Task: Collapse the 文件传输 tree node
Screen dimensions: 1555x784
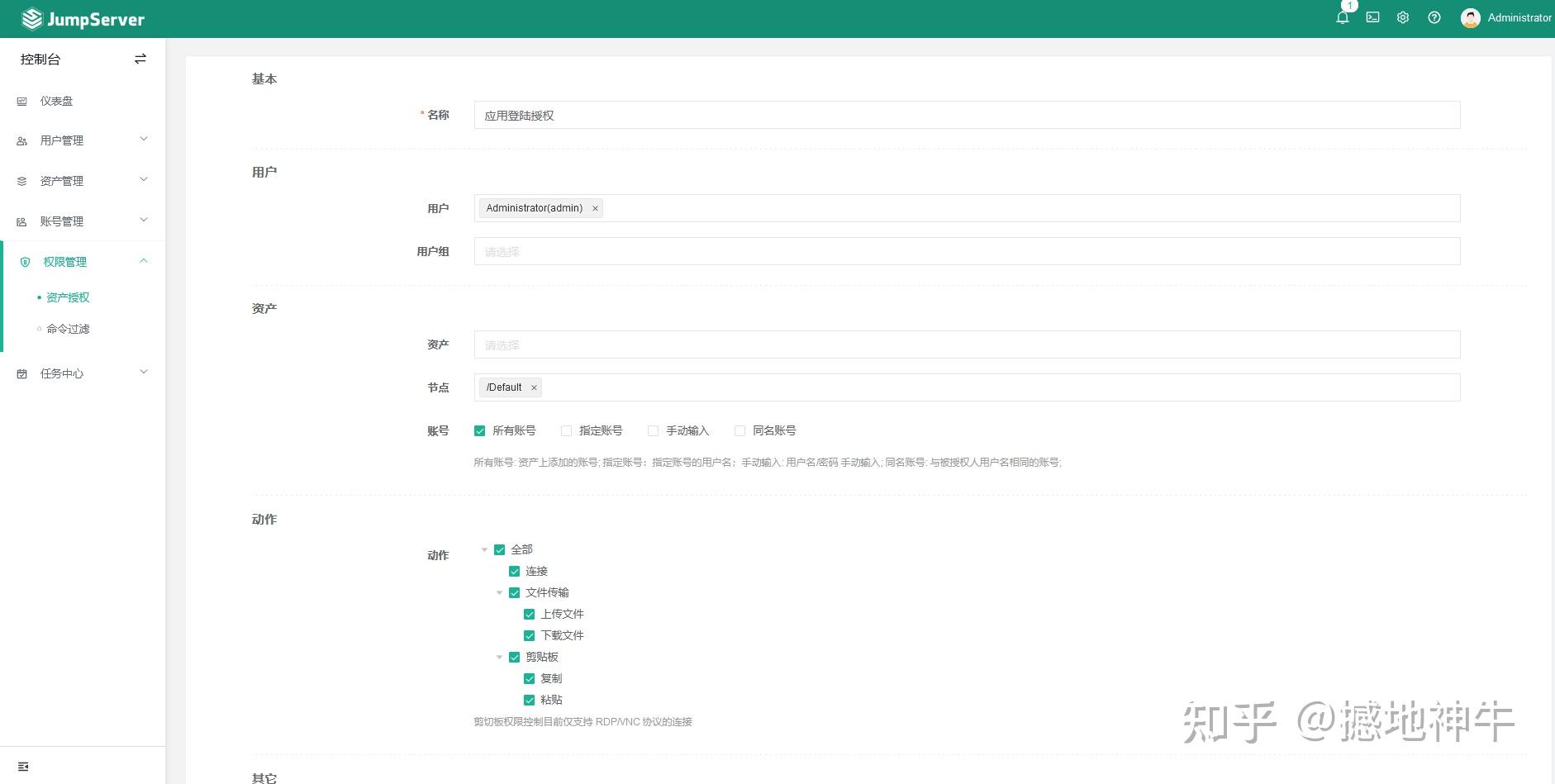Action: pyautogui.click(x=499, y=592)
